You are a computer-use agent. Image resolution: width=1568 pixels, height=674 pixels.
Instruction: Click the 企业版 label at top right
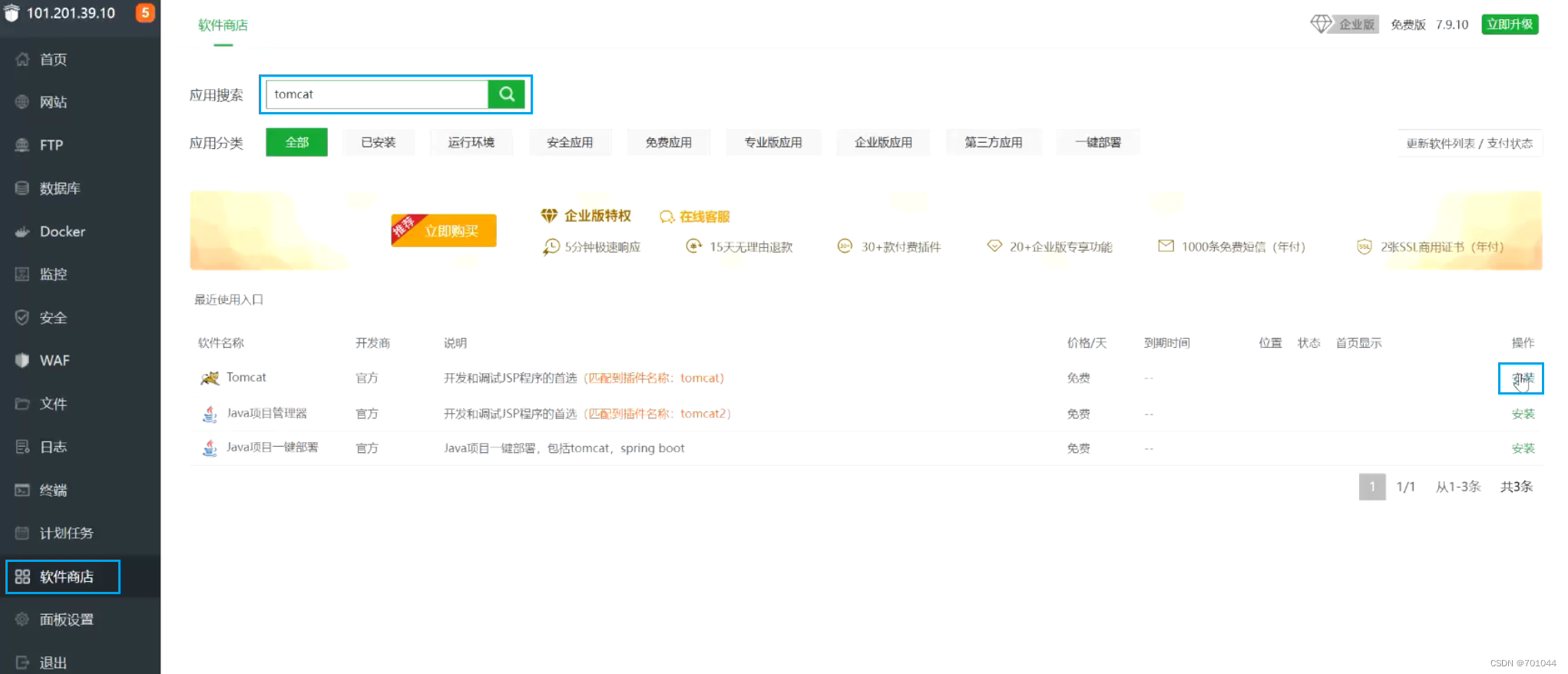1356,25
